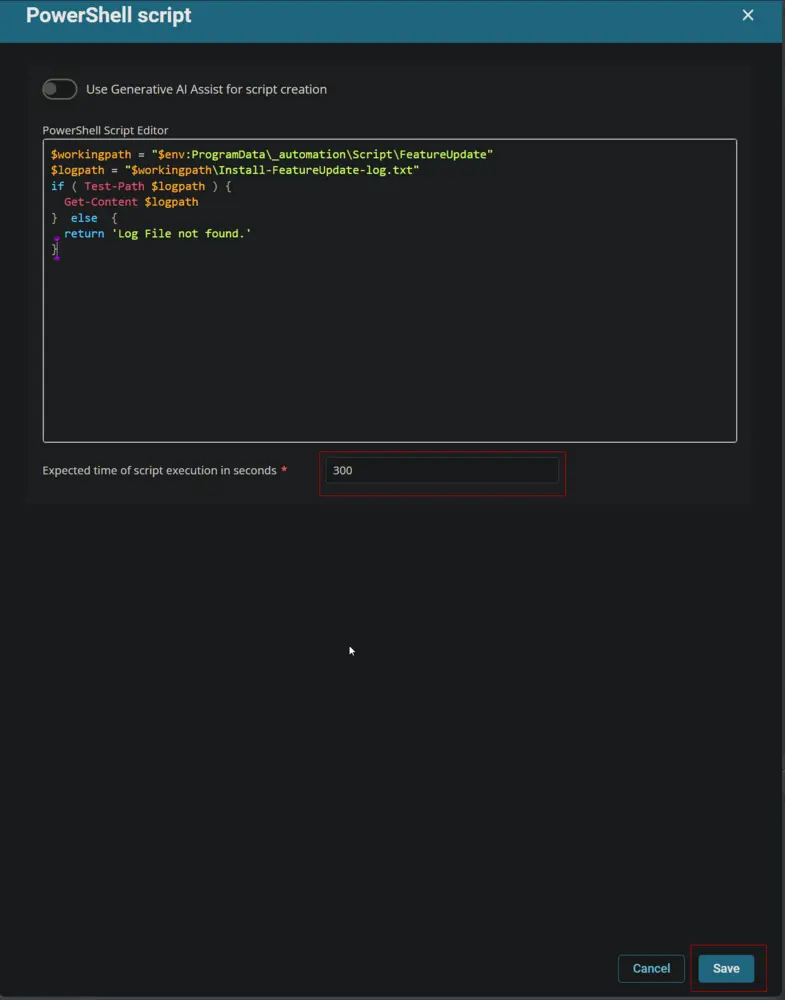Screen dimensions: 785x1000
Task: Click the 'if ( Test-Path $logpath )' line
Action: (x=141, y=186)
